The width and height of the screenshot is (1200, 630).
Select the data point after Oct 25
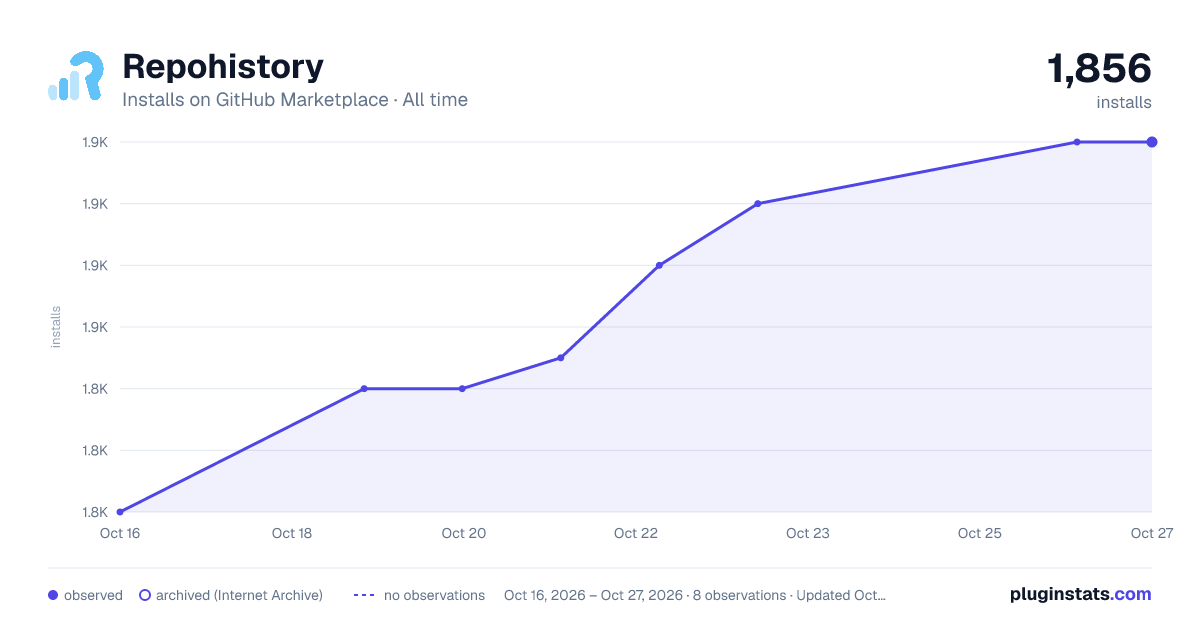[1077, 142]
